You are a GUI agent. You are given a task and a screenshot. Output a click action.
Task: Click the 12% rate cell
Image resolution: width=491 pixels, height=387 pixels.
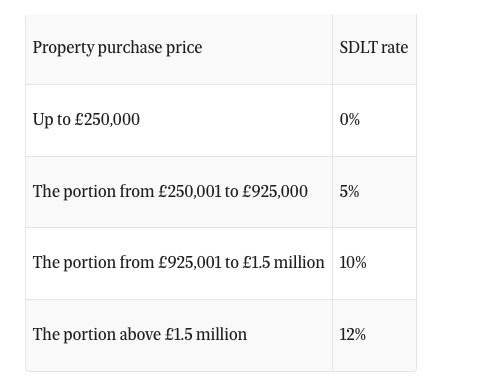click(x=374, y=335)
